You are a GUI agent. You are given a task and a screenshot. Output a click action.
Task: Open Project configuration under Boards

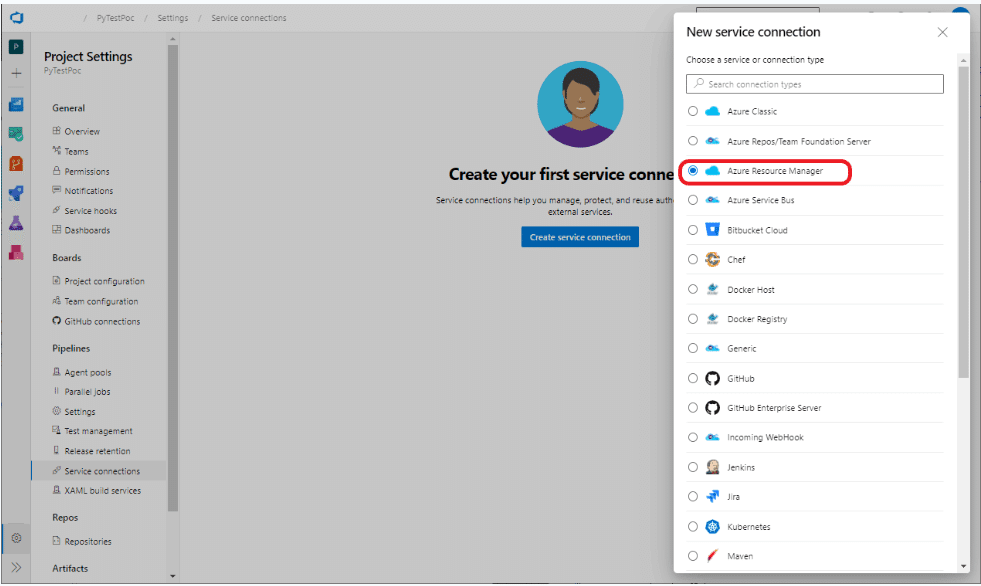104,281
